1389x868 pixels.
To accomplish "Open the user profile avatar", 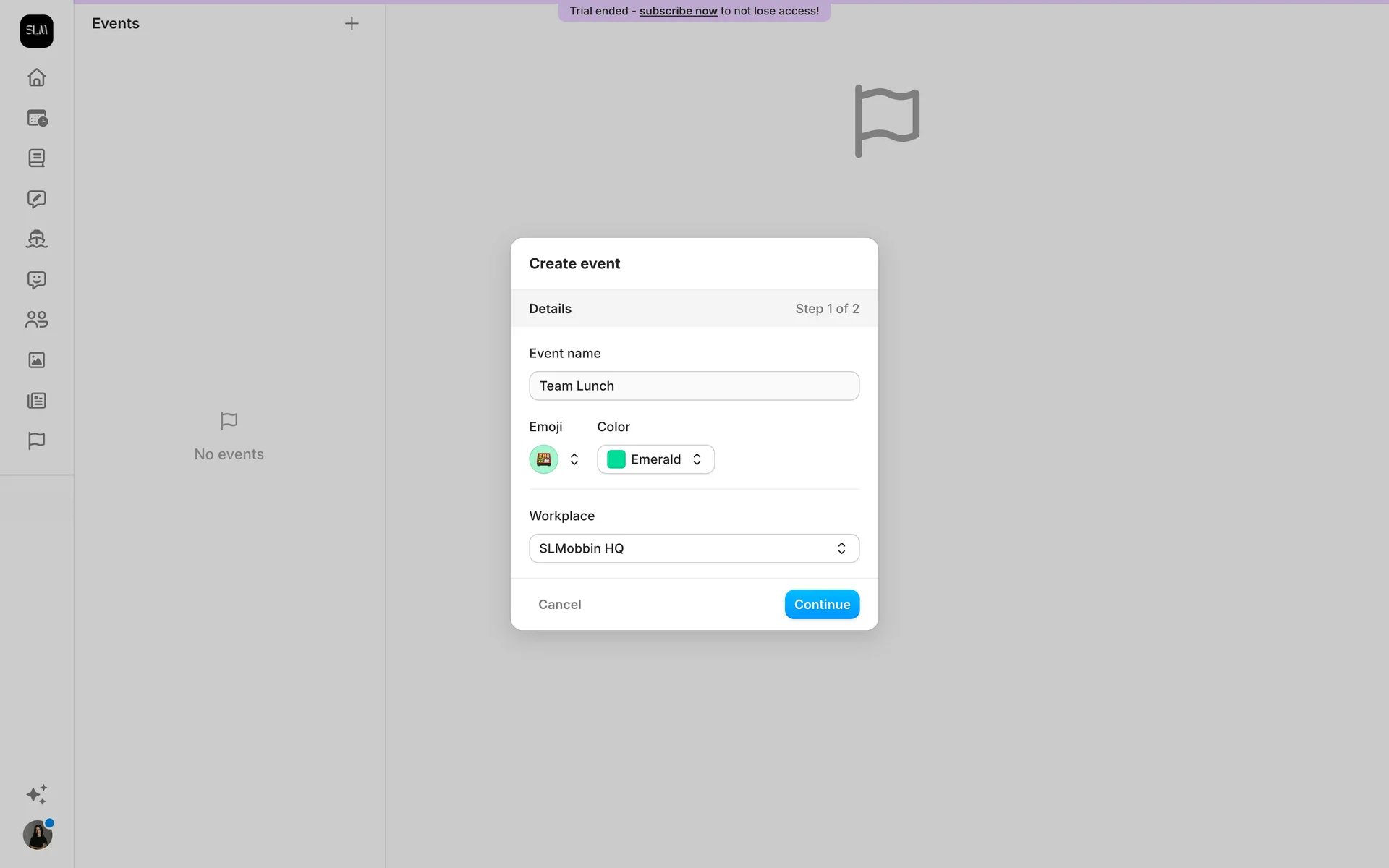I will point(37,835).
